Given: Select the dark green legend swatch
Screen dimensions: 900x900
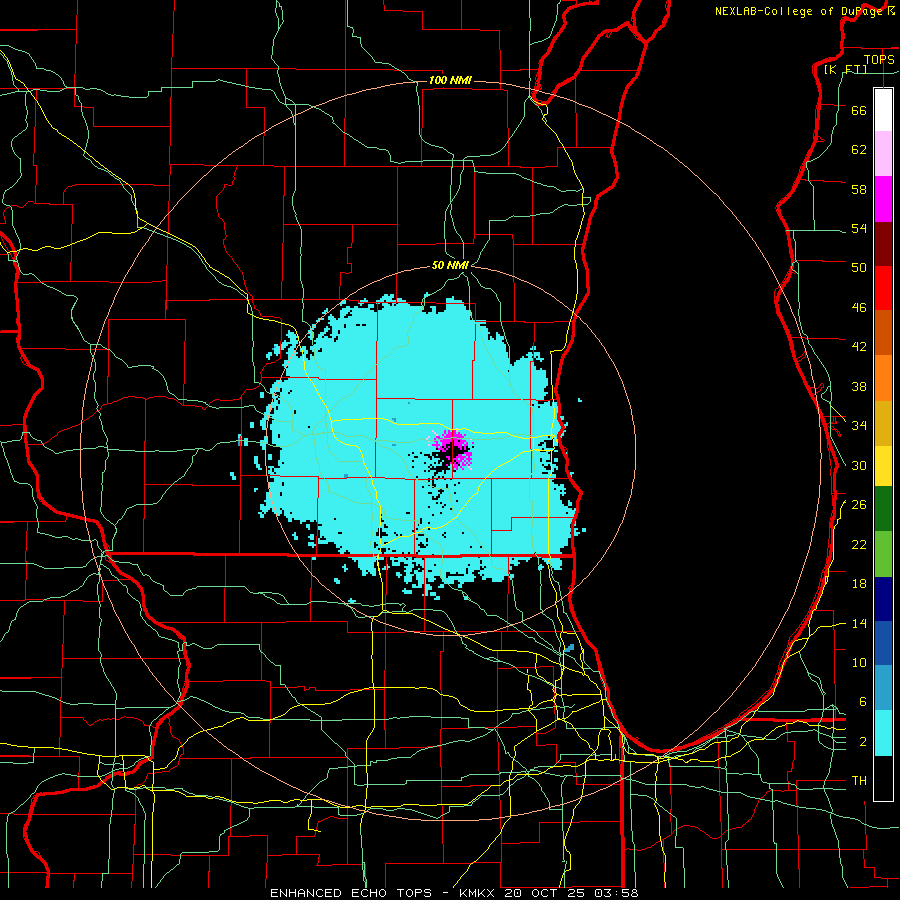Looking at the screenshot, I should pyautogui.click(x=883, y=509).
